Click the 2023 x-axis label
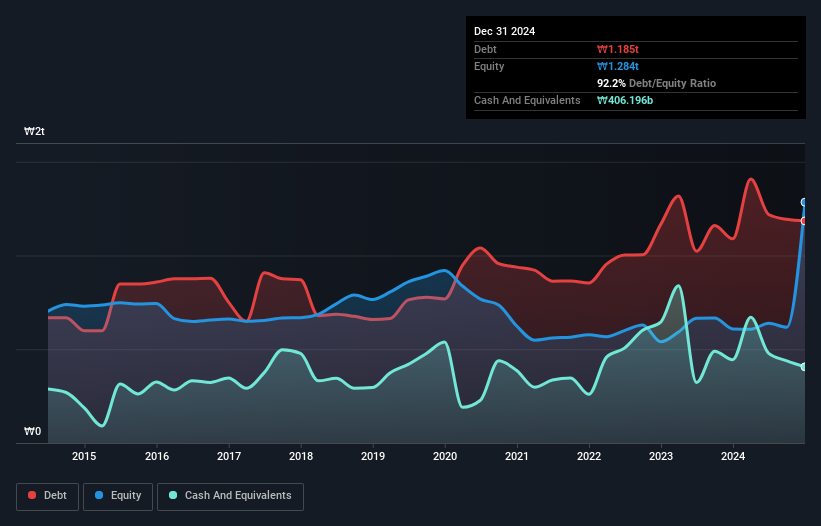Image resolution: width=821 pixels, height=526 pixels. coord(661,456)
